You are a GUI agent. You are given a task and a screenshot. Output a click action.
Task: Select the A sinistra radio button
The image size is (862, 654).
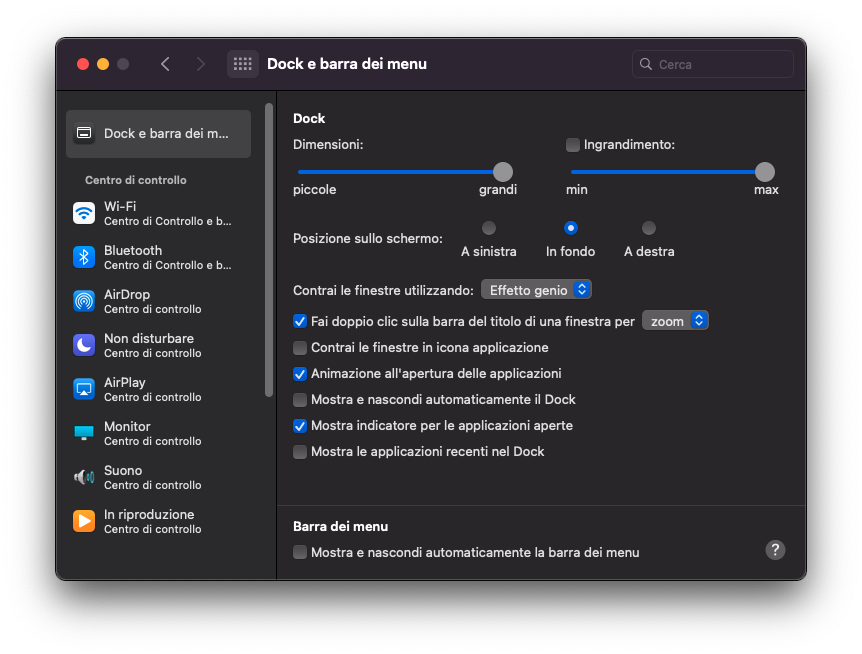(489, 228)
